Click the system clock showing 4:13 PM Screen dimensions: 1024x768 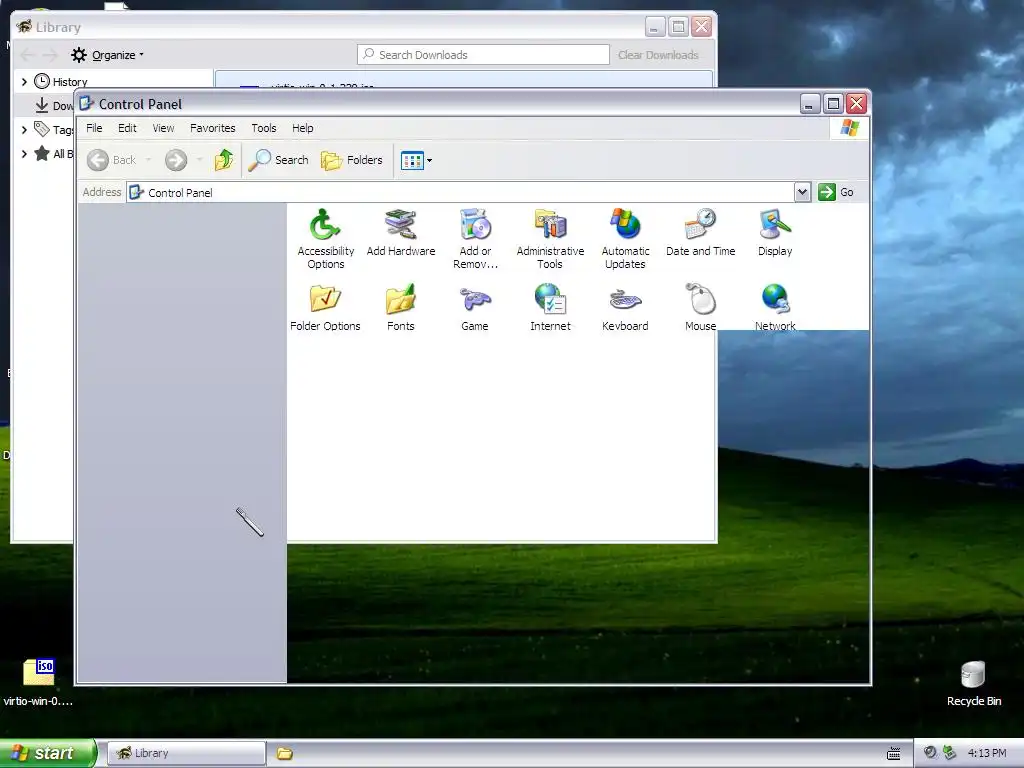click(987, 753)
